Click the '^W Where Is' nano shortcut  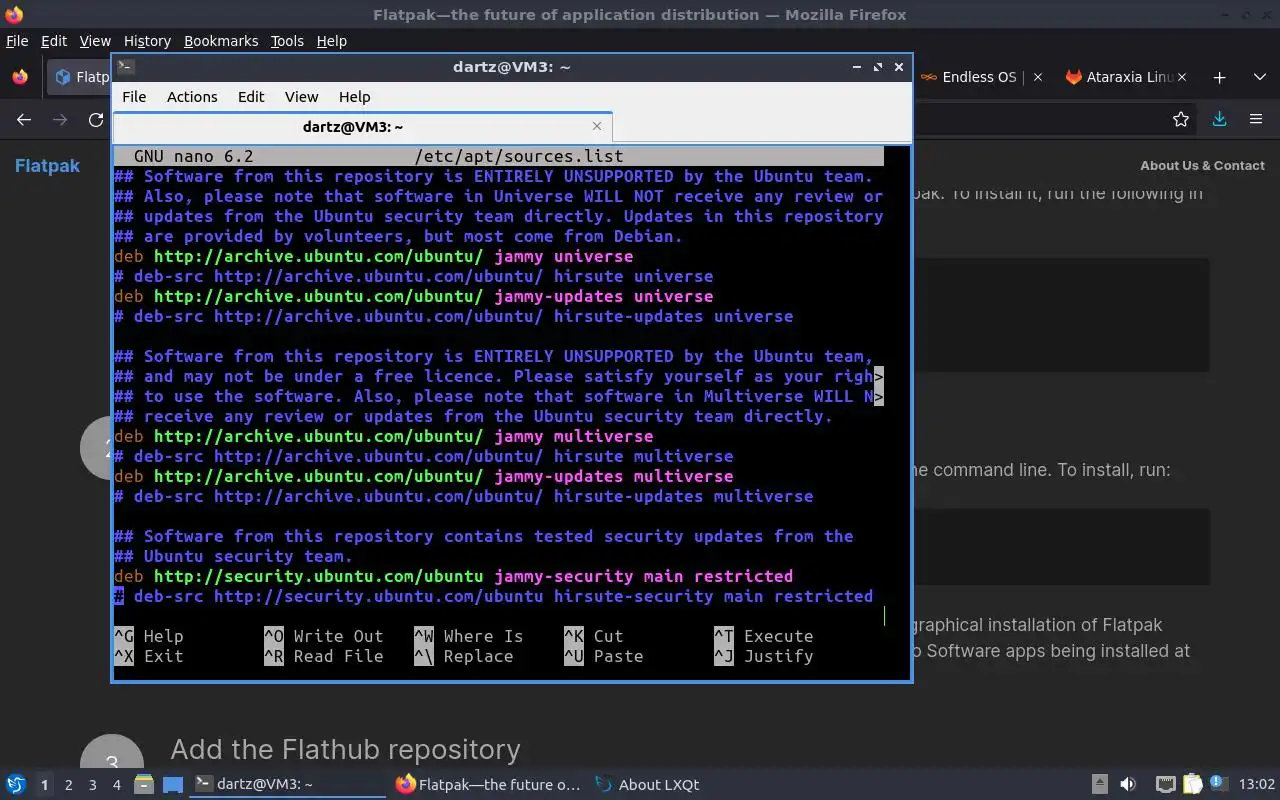pos(469,636)
